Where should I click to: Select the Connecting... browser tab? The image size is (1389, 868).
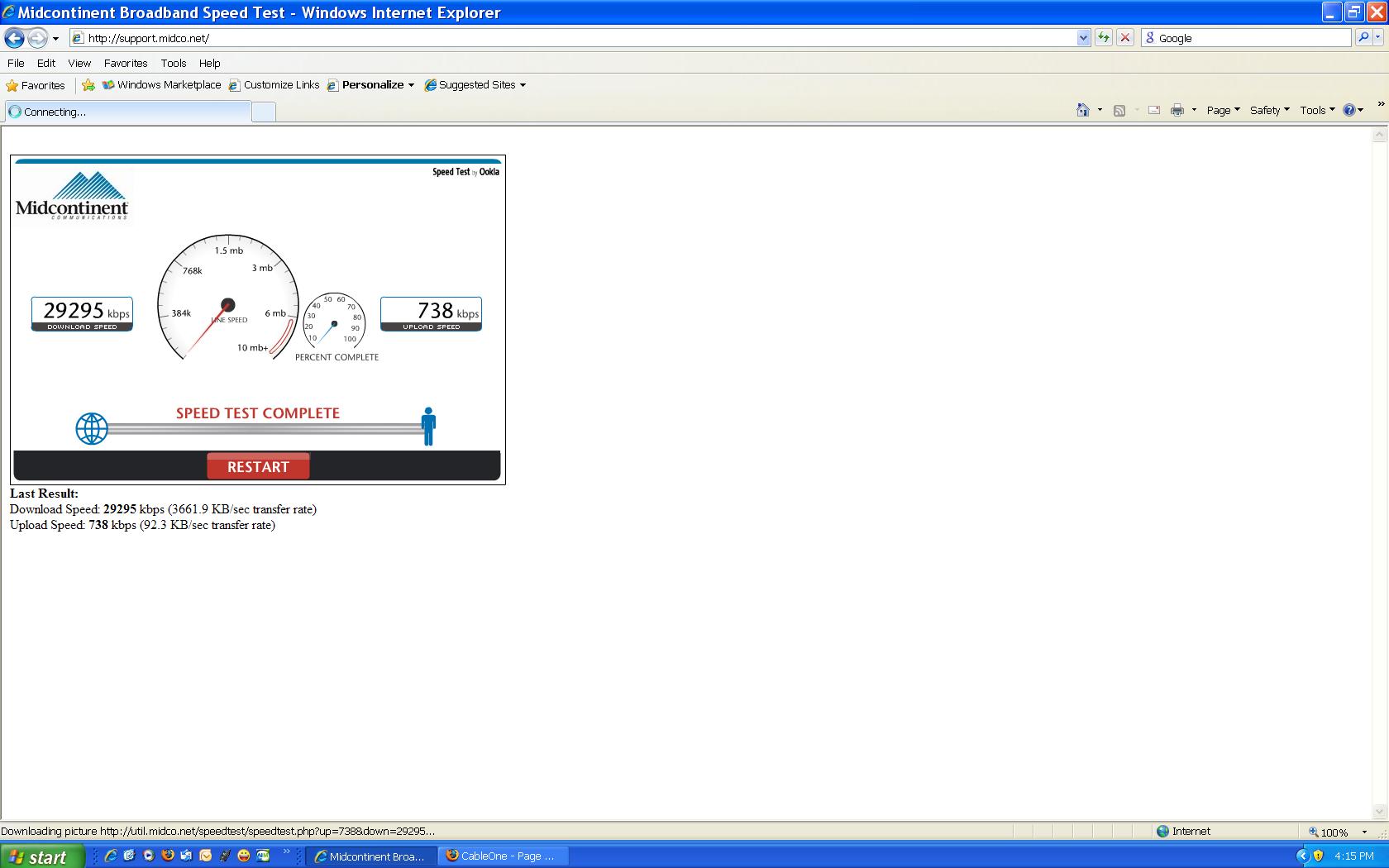(128, 112)
